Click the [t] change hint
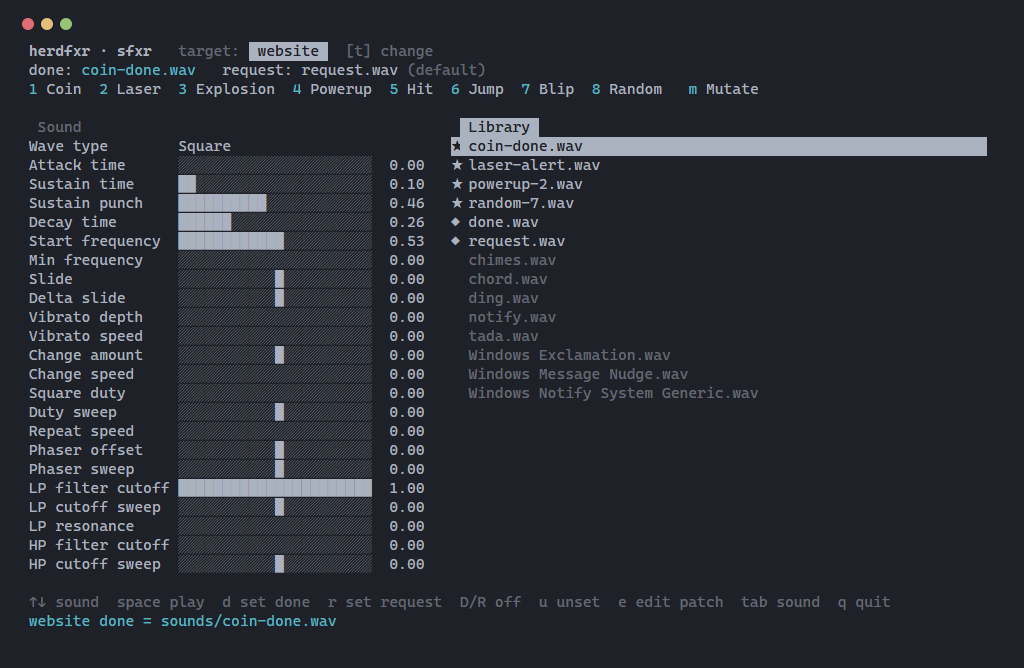Image resolution: width=1024 pixels, height=668 pixels. pos(389,51)
